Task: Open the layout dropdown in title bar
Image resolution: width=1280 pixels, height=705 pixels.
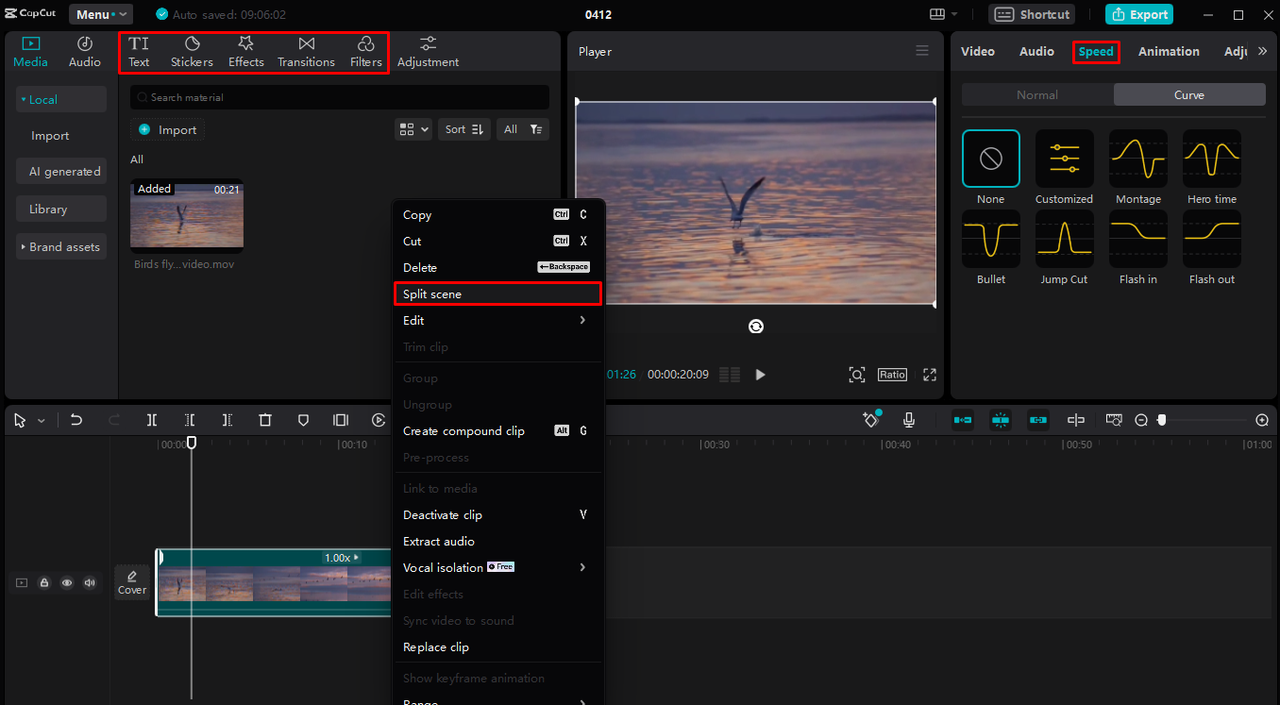Action: pos(943,14)
